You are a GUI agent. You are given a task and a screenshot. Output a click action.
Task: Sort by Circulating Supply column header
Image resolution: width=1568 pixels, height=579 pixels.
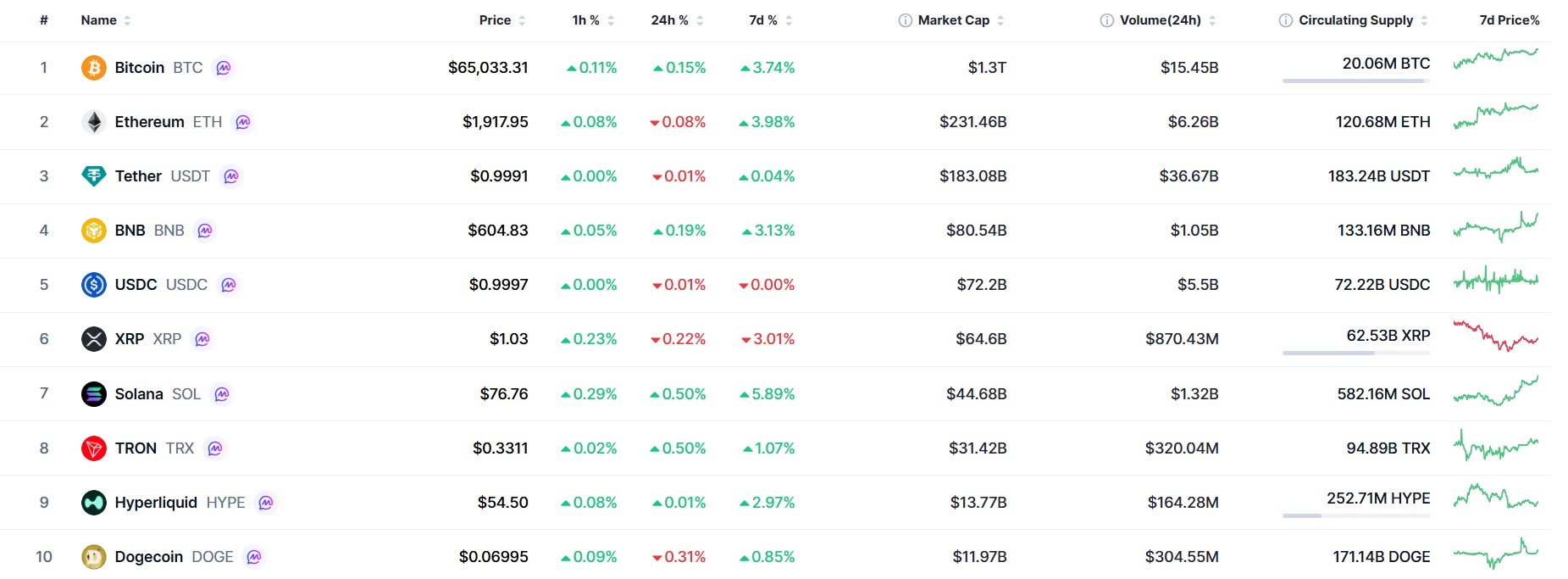click(x=1364, y=20)
